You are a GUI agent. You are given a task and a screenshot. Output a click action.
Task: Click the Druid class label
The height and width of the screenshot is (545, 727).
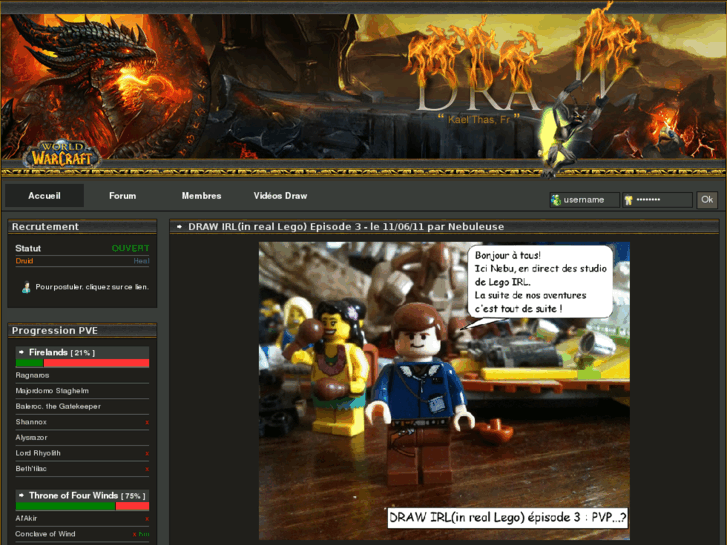click(24, 261)
